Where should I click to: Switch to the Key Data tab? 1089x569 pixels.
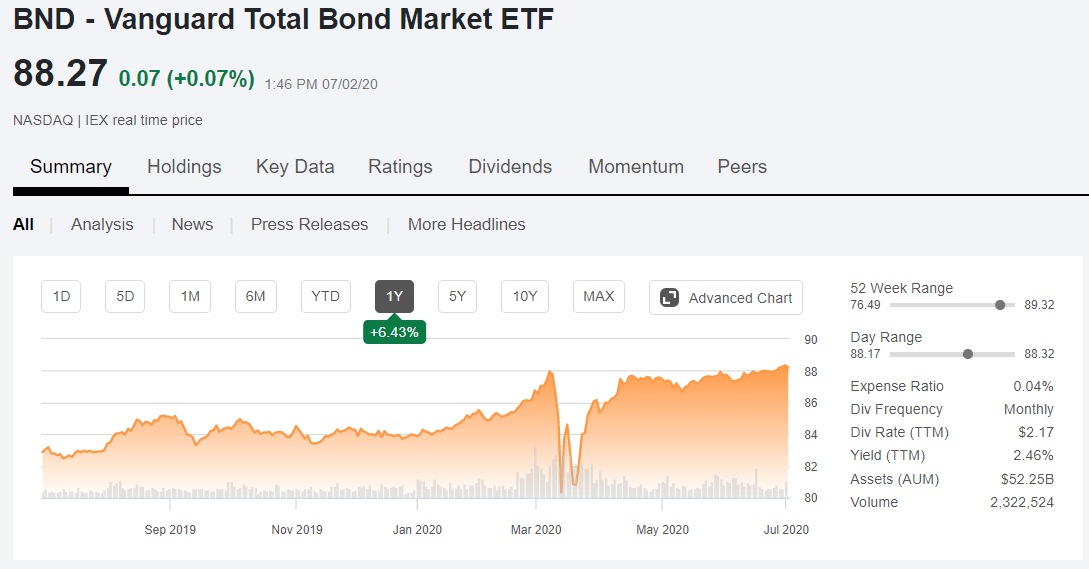[295, 167]
